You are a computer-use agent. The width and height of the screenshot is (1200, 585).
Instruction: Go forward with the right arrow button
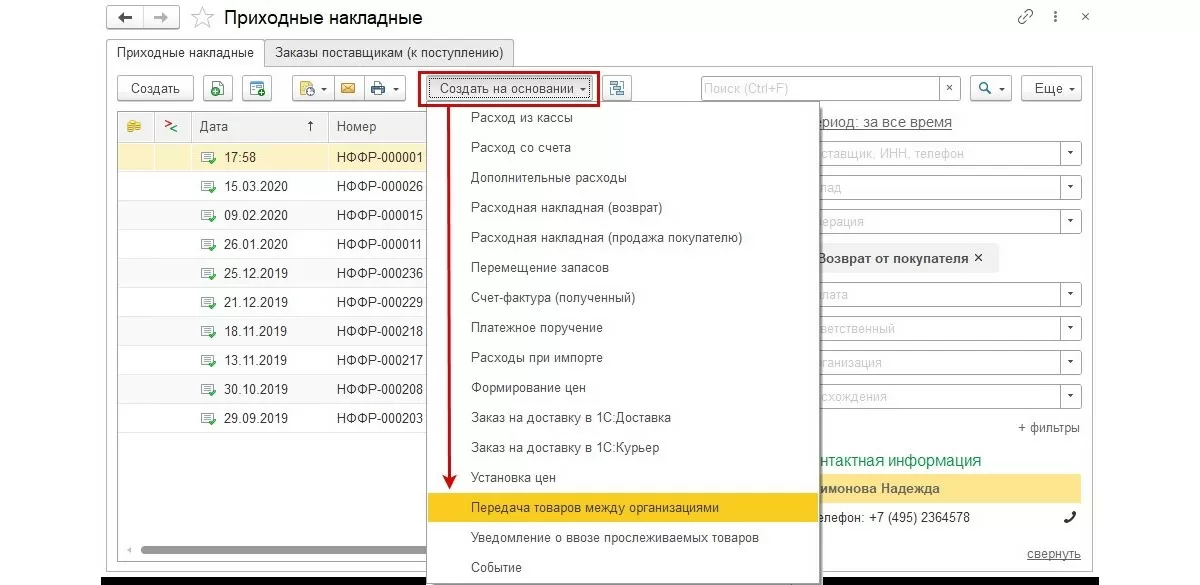159,18
